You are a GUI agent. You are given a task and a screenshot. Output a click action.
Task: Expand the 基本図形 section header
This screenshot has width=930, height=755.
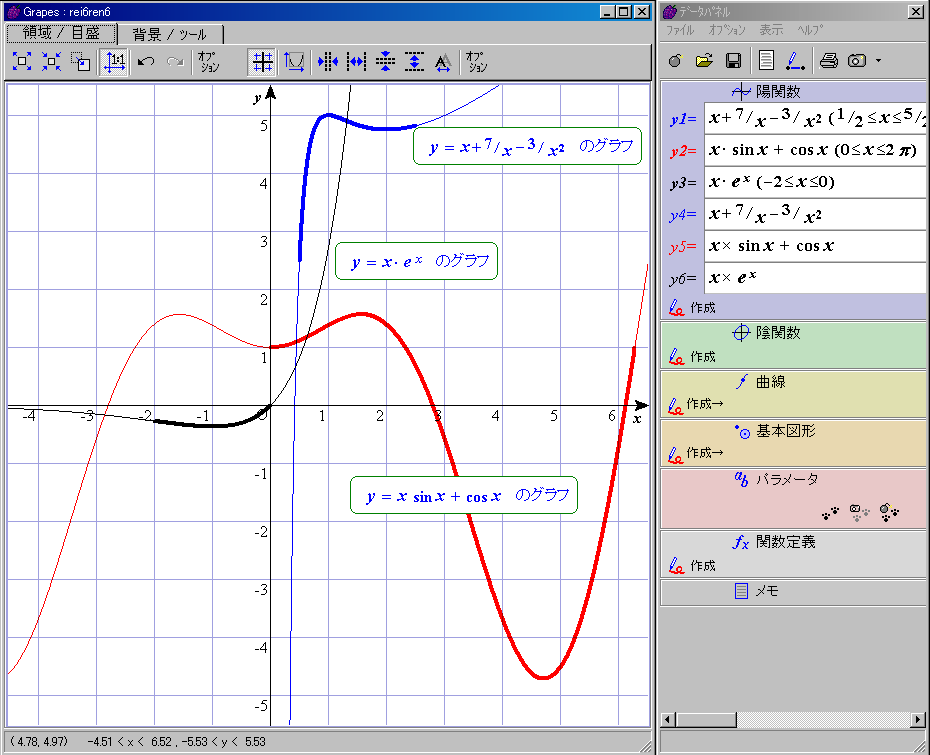tap(775, 431)
